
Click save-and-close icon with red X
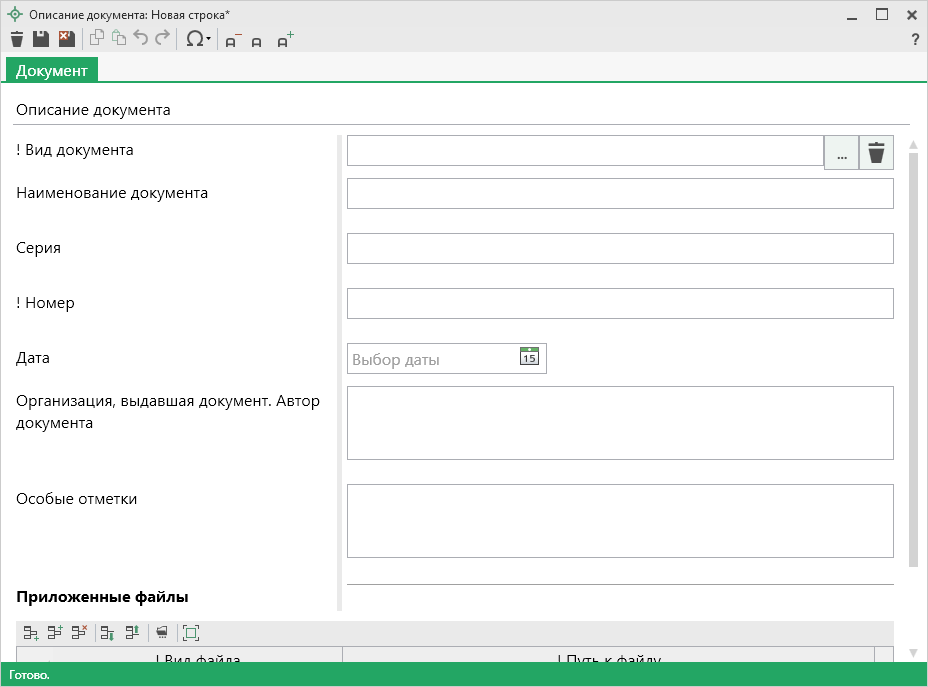click(66, 39)
